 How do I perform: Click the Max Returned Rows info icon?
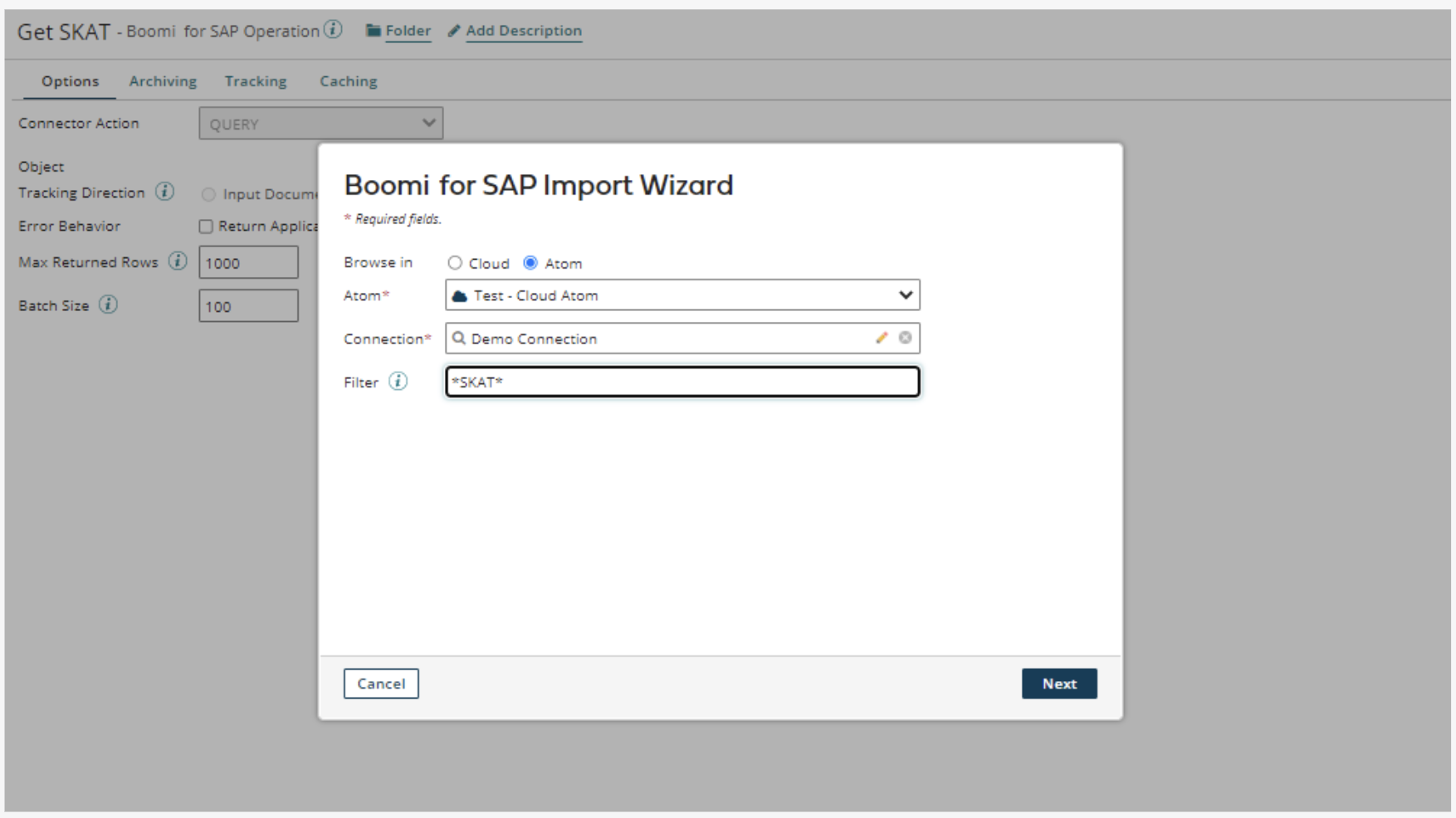pyautogui.click(x=178, y=261)
